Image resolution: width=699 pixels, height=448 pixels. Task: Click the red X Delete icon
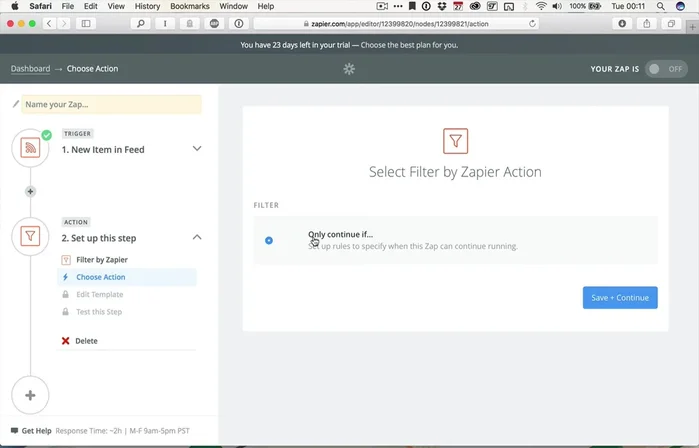point(66,341)
